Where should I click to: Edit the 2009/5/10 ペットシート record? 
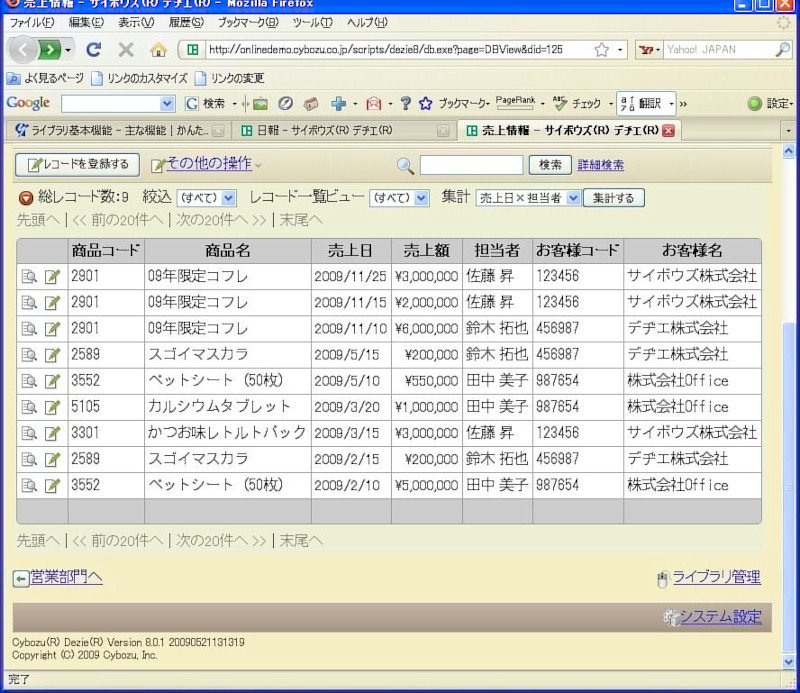pos(52,381)
